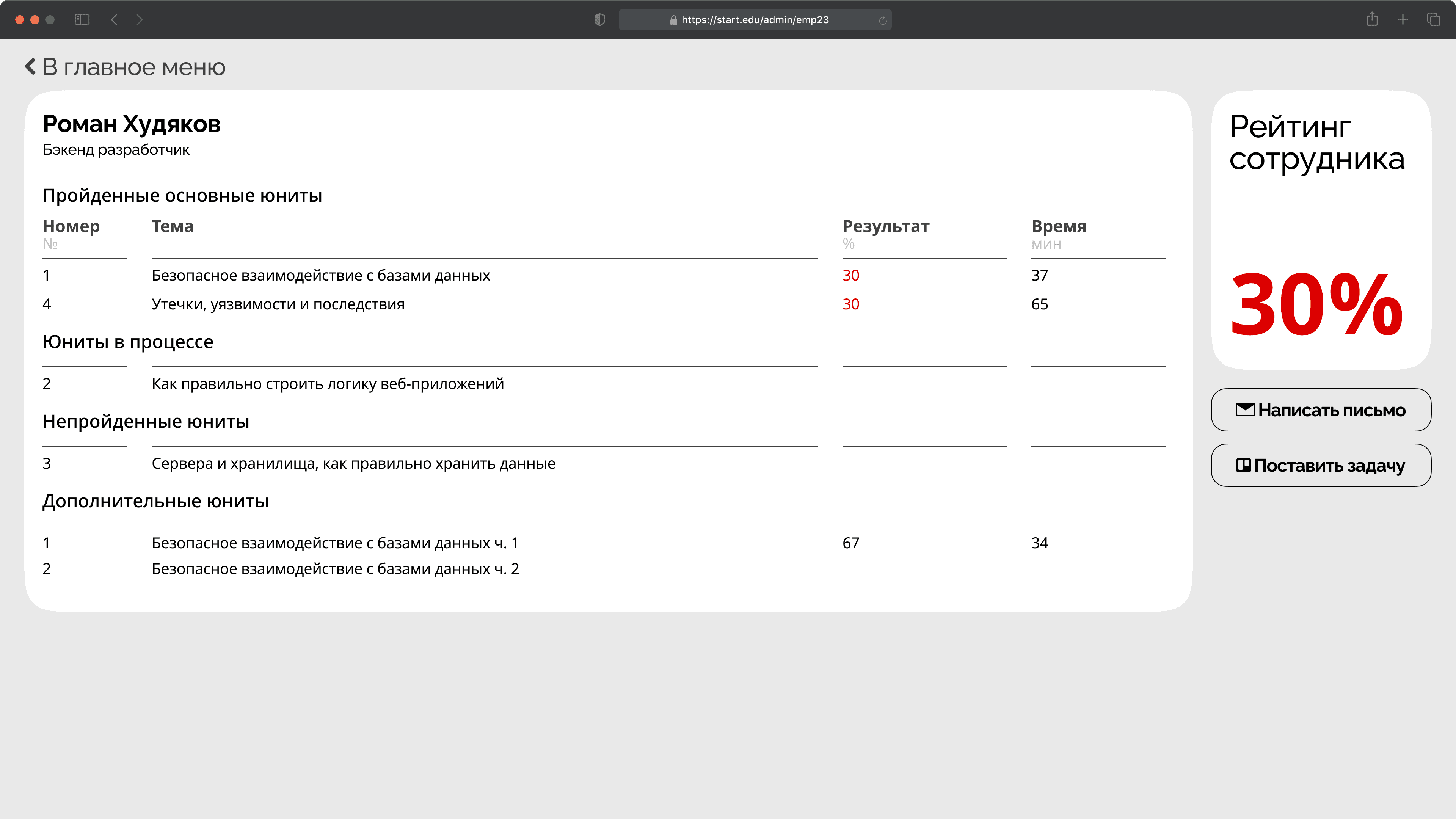Viewport: 1456px width, 819px height.
Task: Click the Тема column header
Action: (x=173, y=226)
